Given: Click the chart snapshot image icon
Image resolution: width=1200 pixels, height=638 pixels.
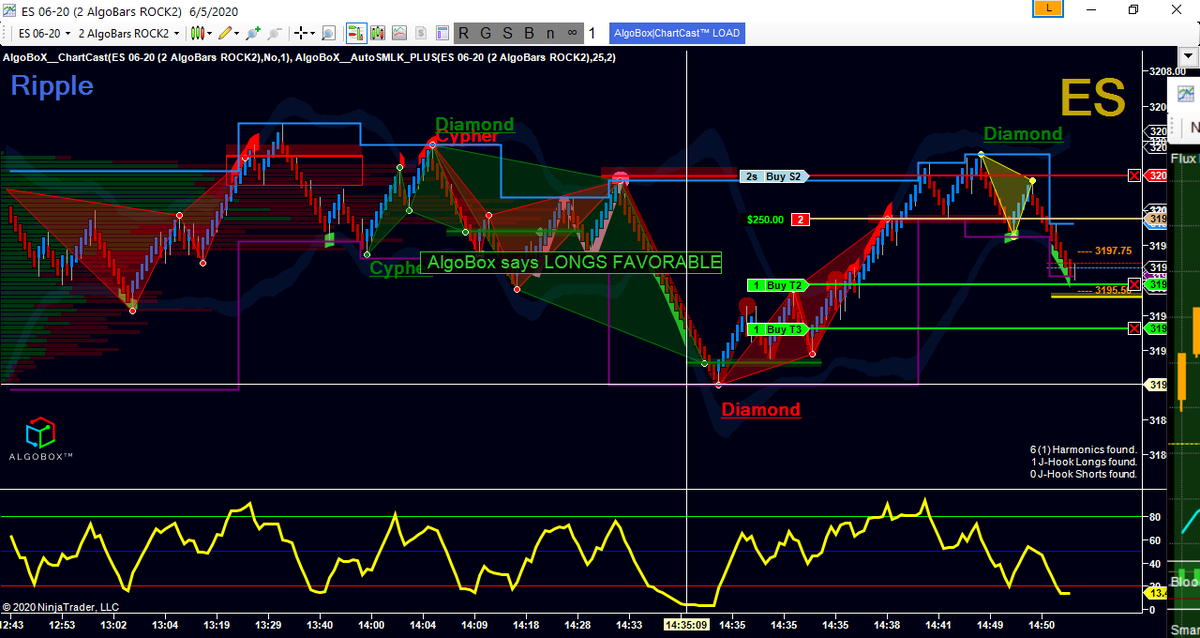Looking at the screenshot, I should click(x=398, y=32).
